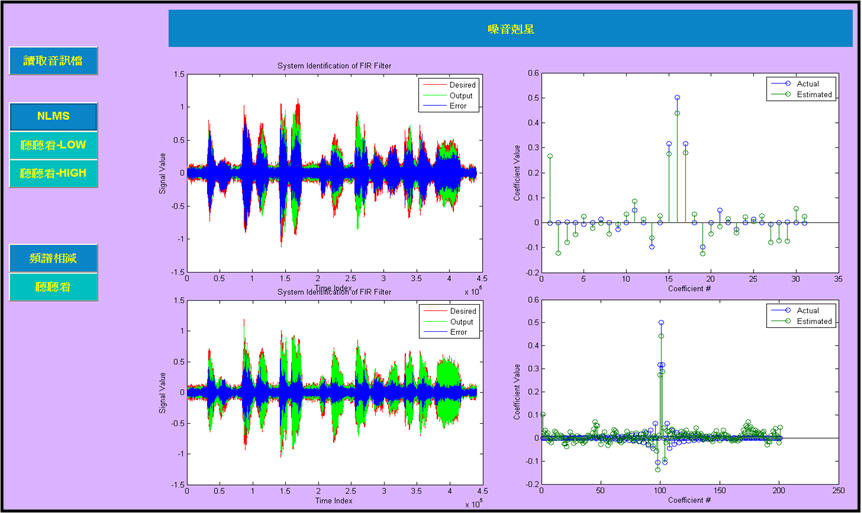Select Estimated marker in bottom coefficient legend
Viewport: 862px width, 513px height.
(x=787, y=322)
